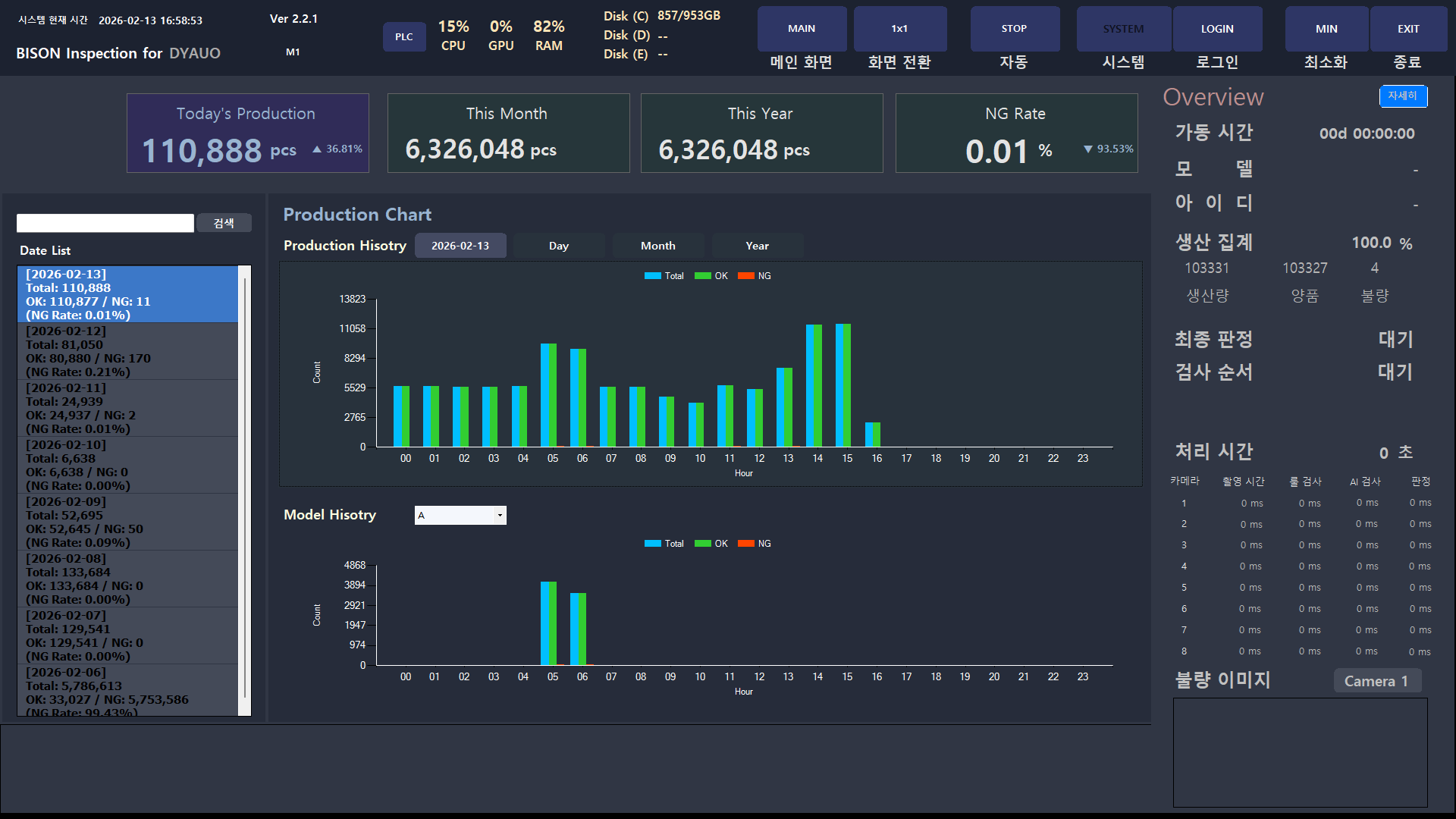Toggle the Total legend swatch in Model chart
Image resolution: width=1456 pixels, height=819 pixels.
coord(652,544)
